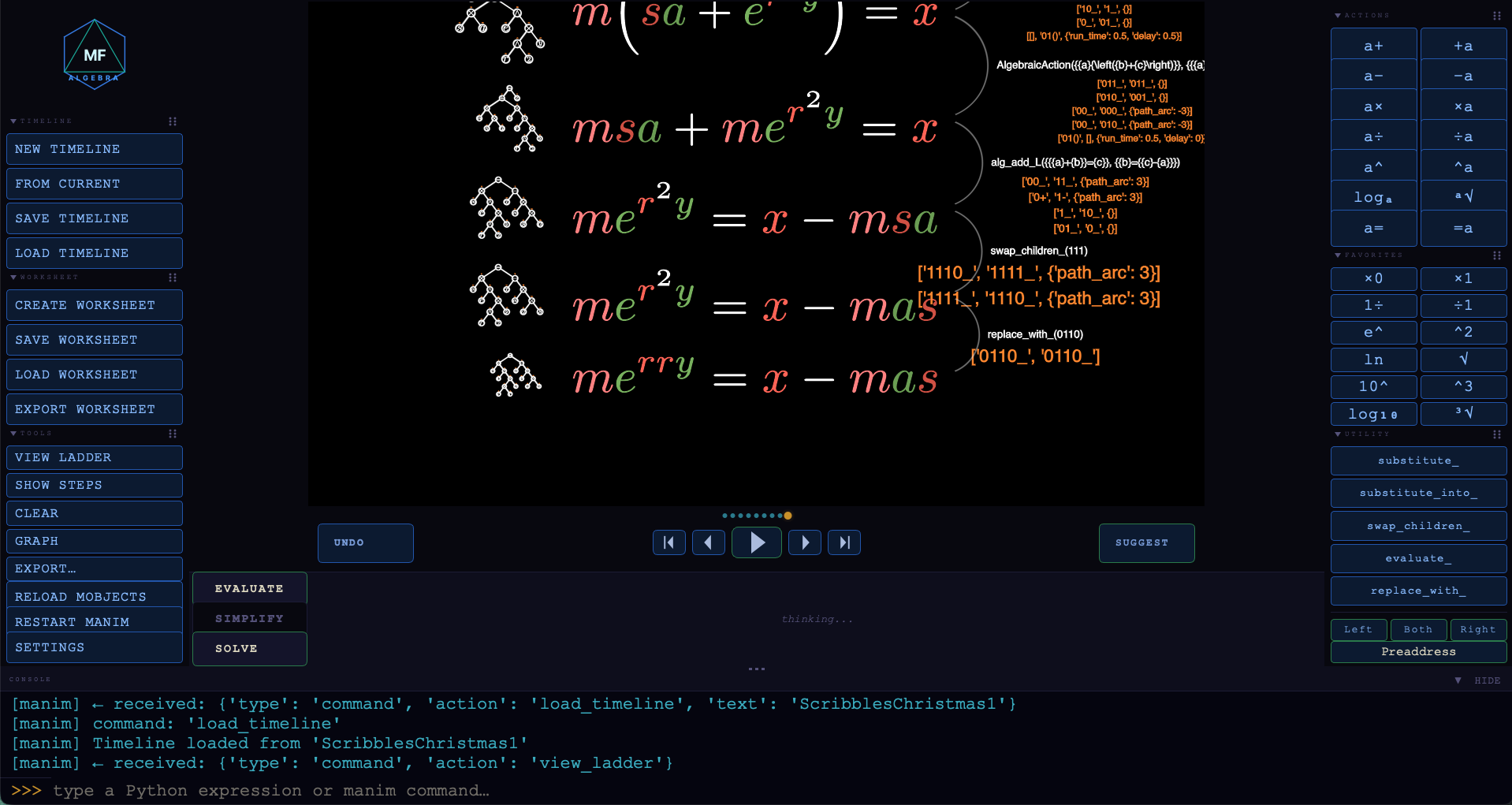The width and height of the screenshot is (1512, 805).
Task: Jump to the last timeline step
Action: coord(844,542)
